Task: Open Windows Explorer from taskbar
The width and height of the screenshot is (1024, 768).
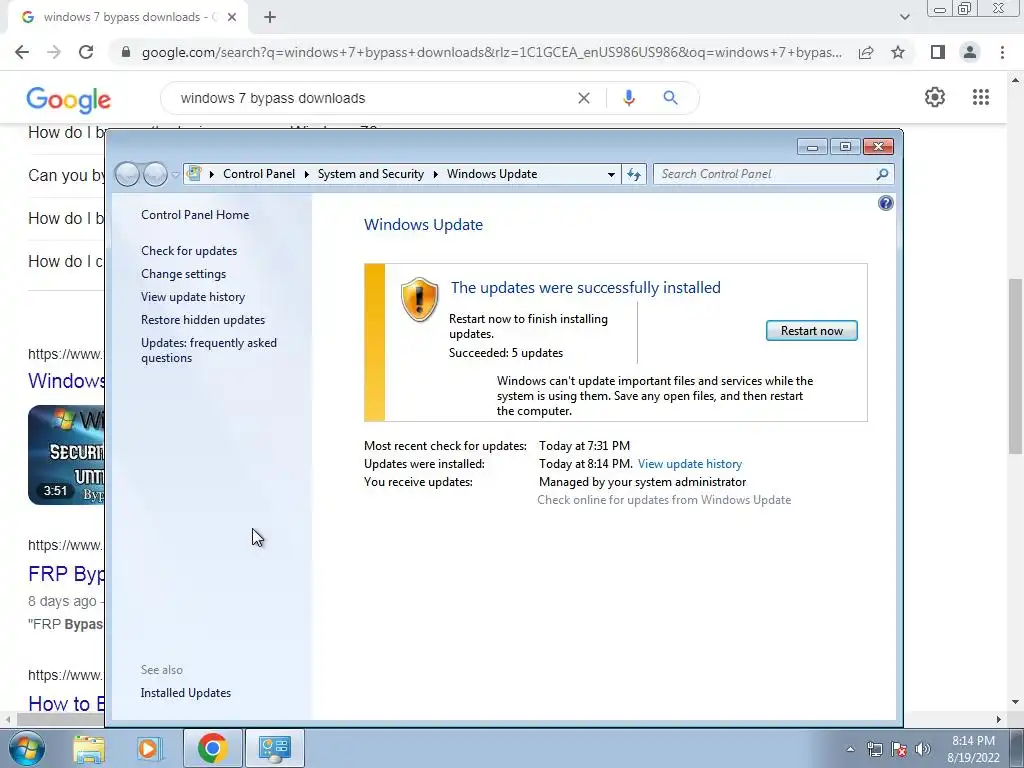Action: [89, 749]
